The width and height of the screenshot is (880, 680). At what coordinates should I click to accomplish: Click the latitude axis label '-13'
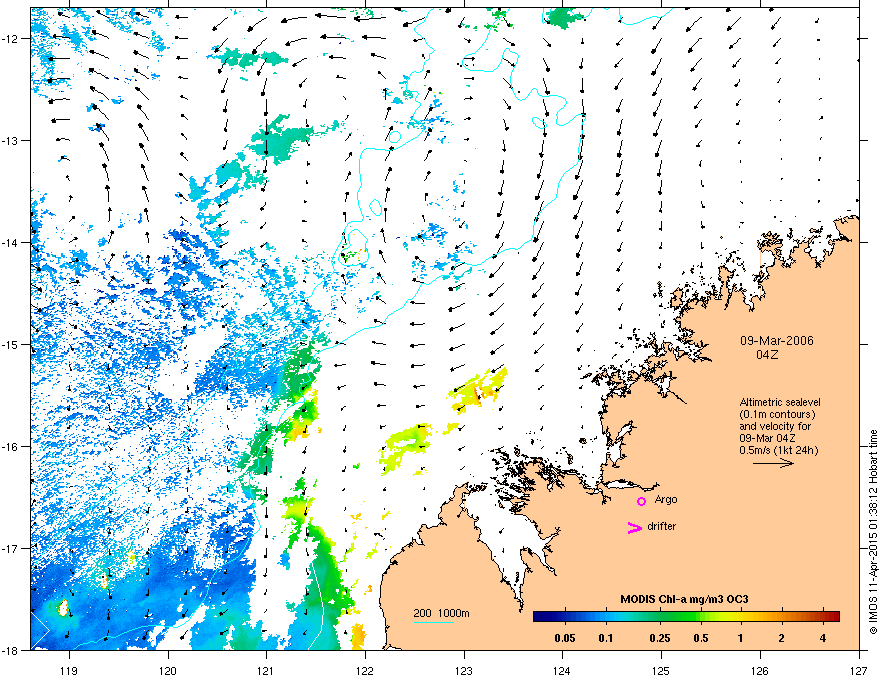pyautogui.click(x=11, y=140)
